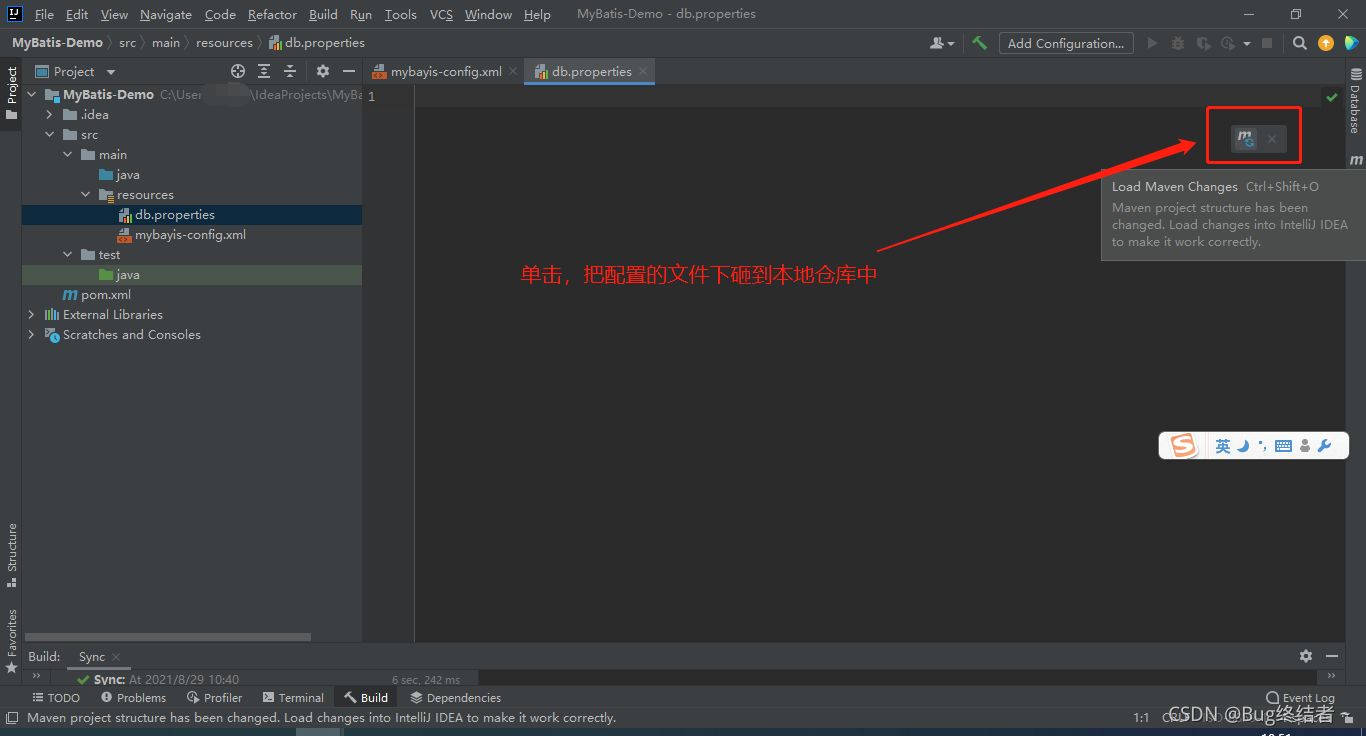Toggle tool window bars icon in status bar
The image size is (1366, 736).
(x=11, y=718)
